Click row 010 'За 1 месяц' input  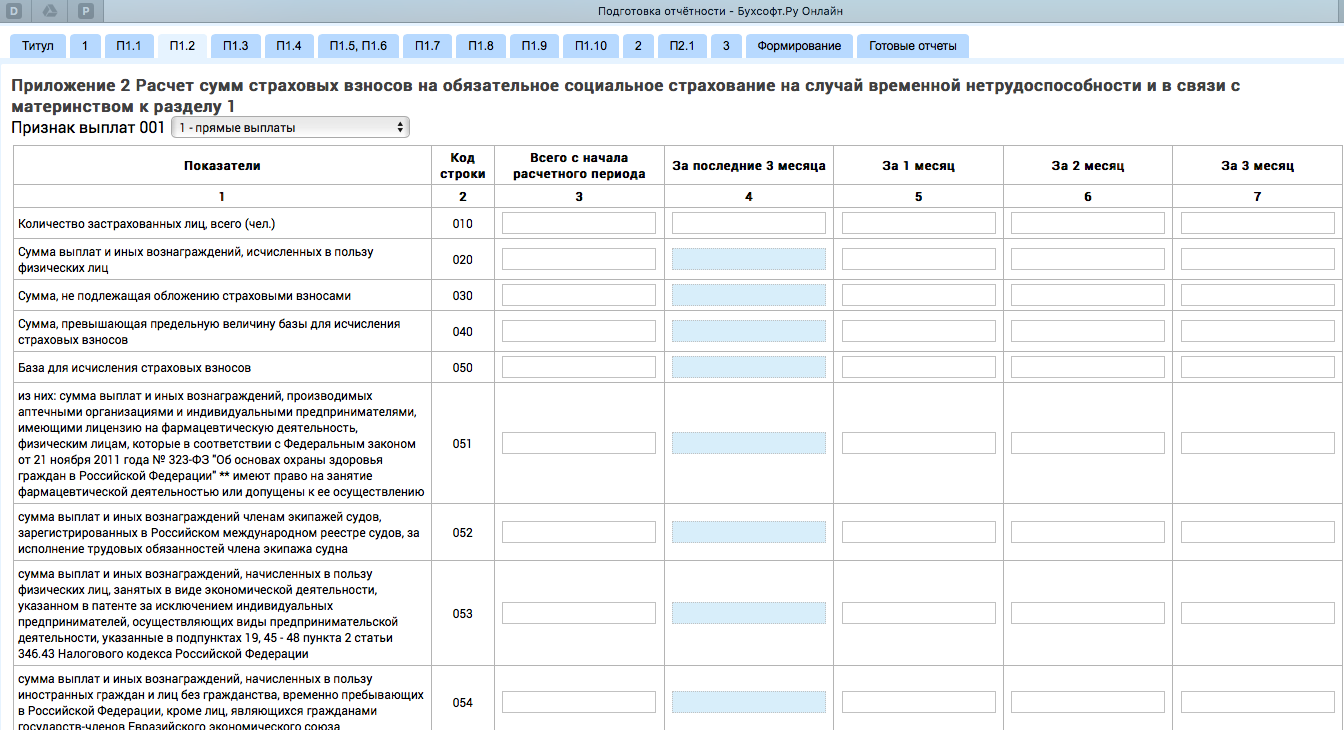pyautogui.click(x=919, y=223)
